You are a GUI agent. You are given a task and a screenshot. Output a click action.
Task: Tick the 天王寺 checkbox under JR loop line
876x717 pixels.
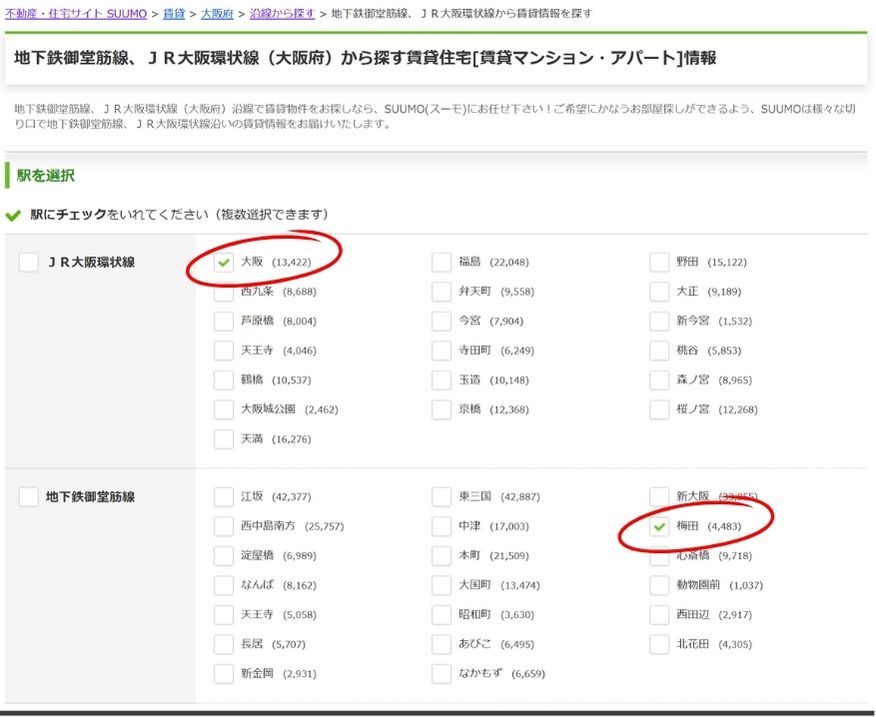click(224, 351)
